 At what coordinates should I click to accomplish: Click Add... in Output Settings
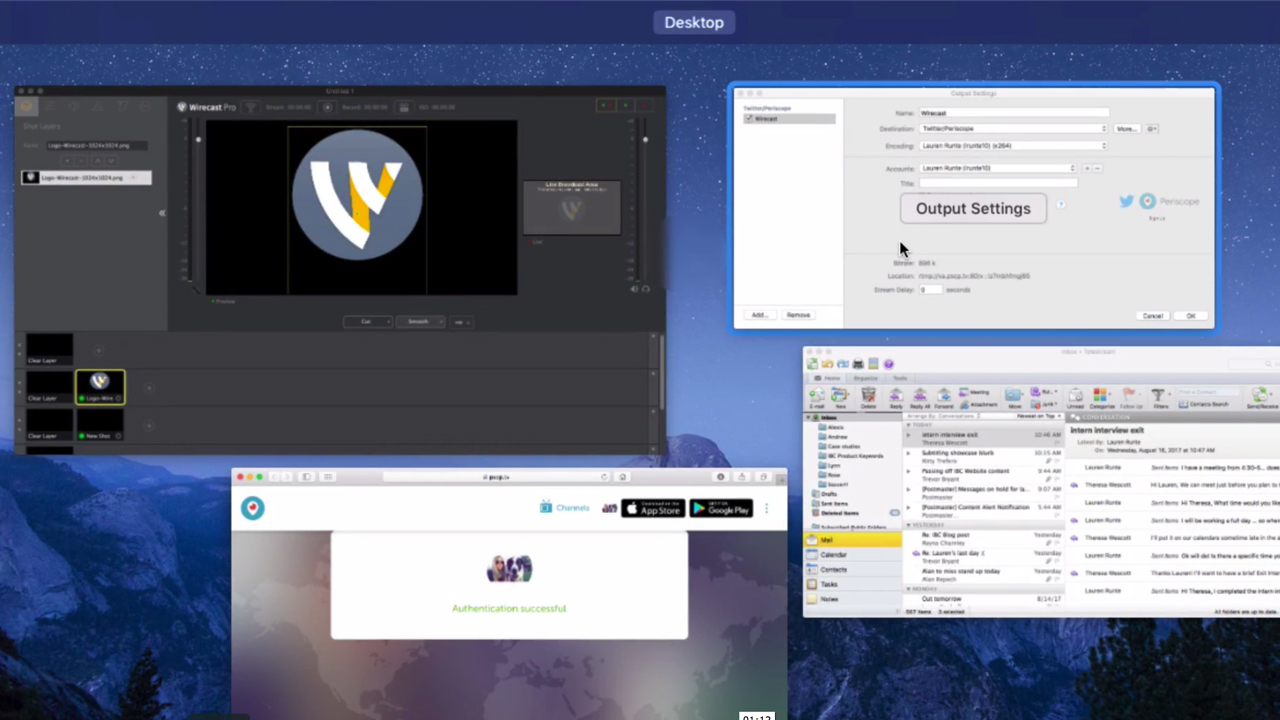[759, 315]
